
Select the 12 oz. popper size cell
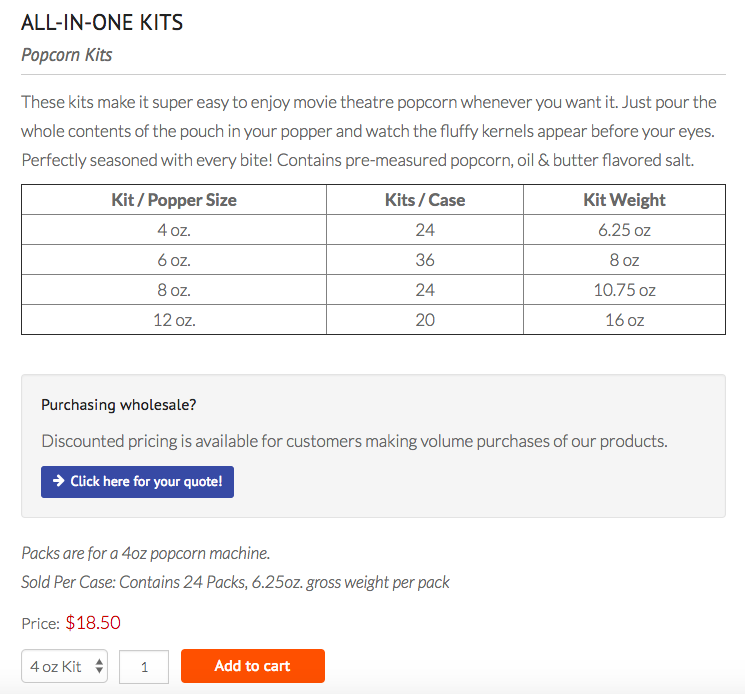(x=174, y=320)
